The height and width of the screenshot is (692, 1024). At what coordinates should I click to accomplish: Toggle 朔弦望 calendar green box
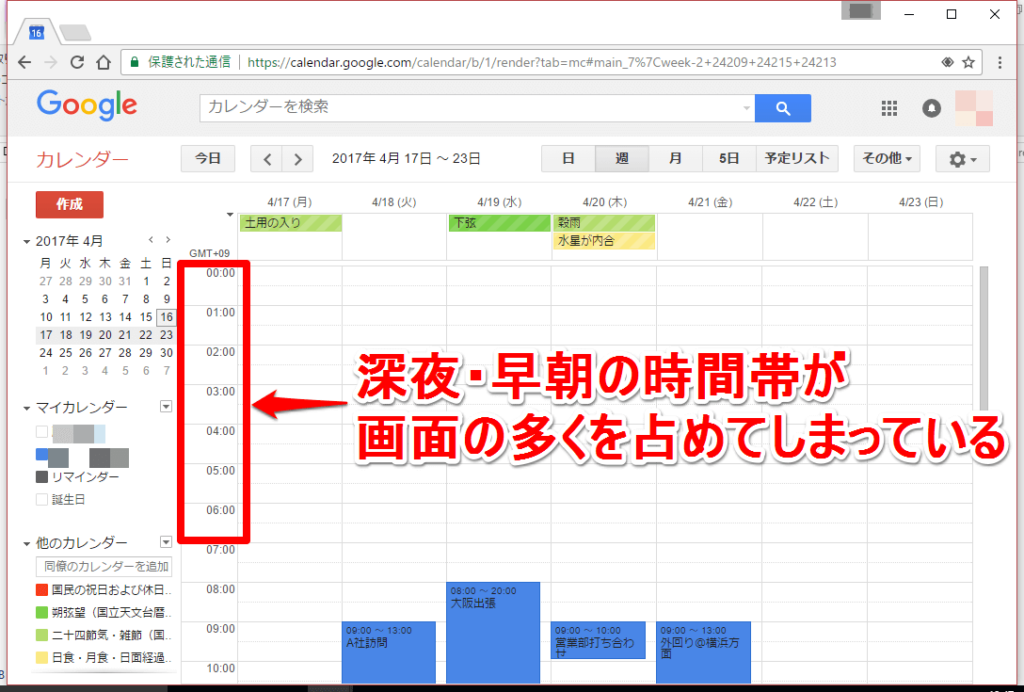click(42, 612)
